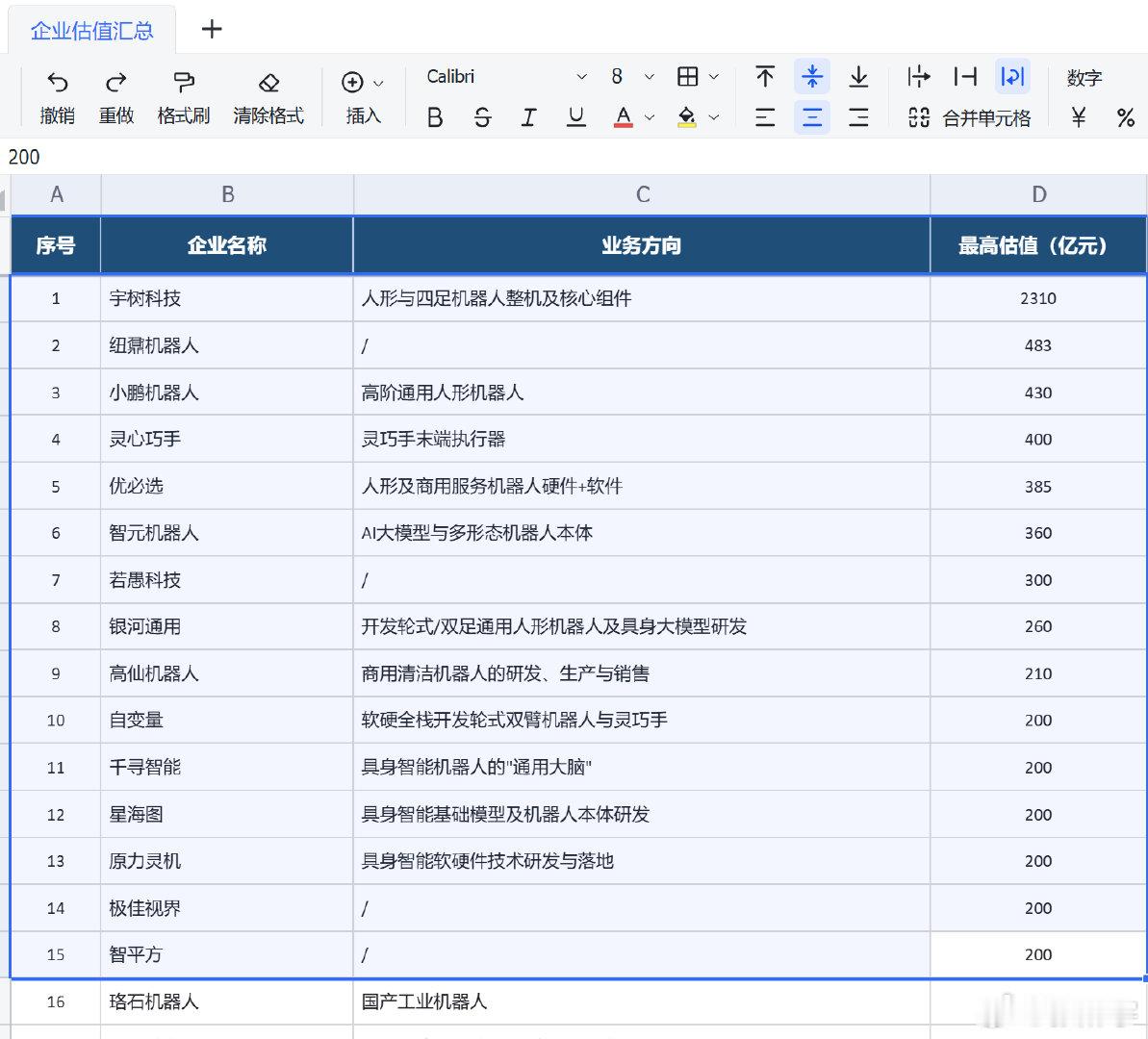This screenshot has height=1039, width=1148.
Task: Apply the yen currency format
Action: click(x=1079, y=117)
